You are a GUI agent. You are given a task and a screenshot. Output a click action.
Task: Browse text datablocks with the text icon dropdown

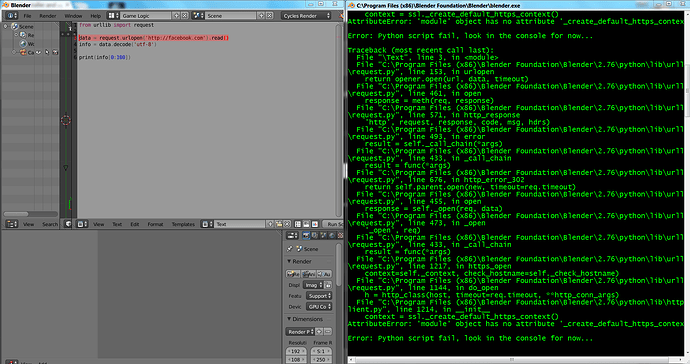[207, 224]
